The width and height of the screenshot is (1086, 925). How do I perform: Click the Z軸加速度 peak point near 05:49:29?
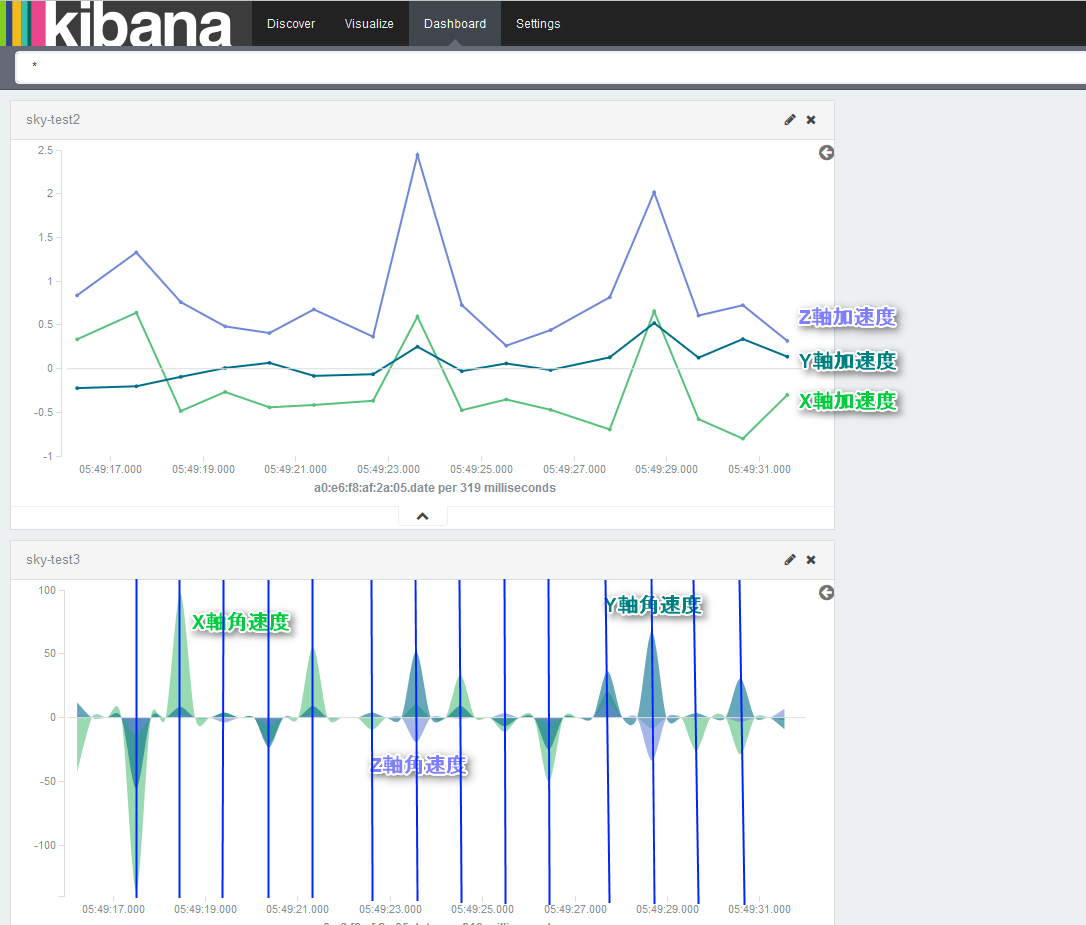tap(654, 192)
